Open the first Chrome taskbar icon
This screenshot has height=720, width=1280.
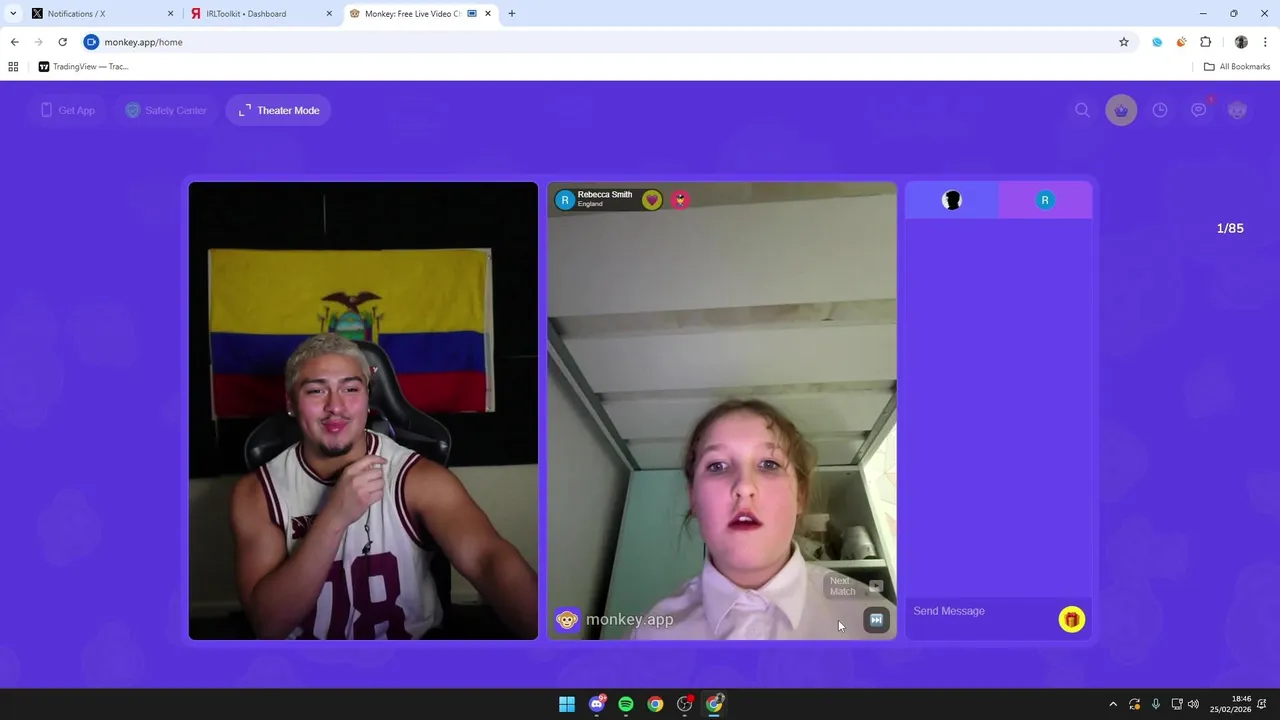click(655, 704)
